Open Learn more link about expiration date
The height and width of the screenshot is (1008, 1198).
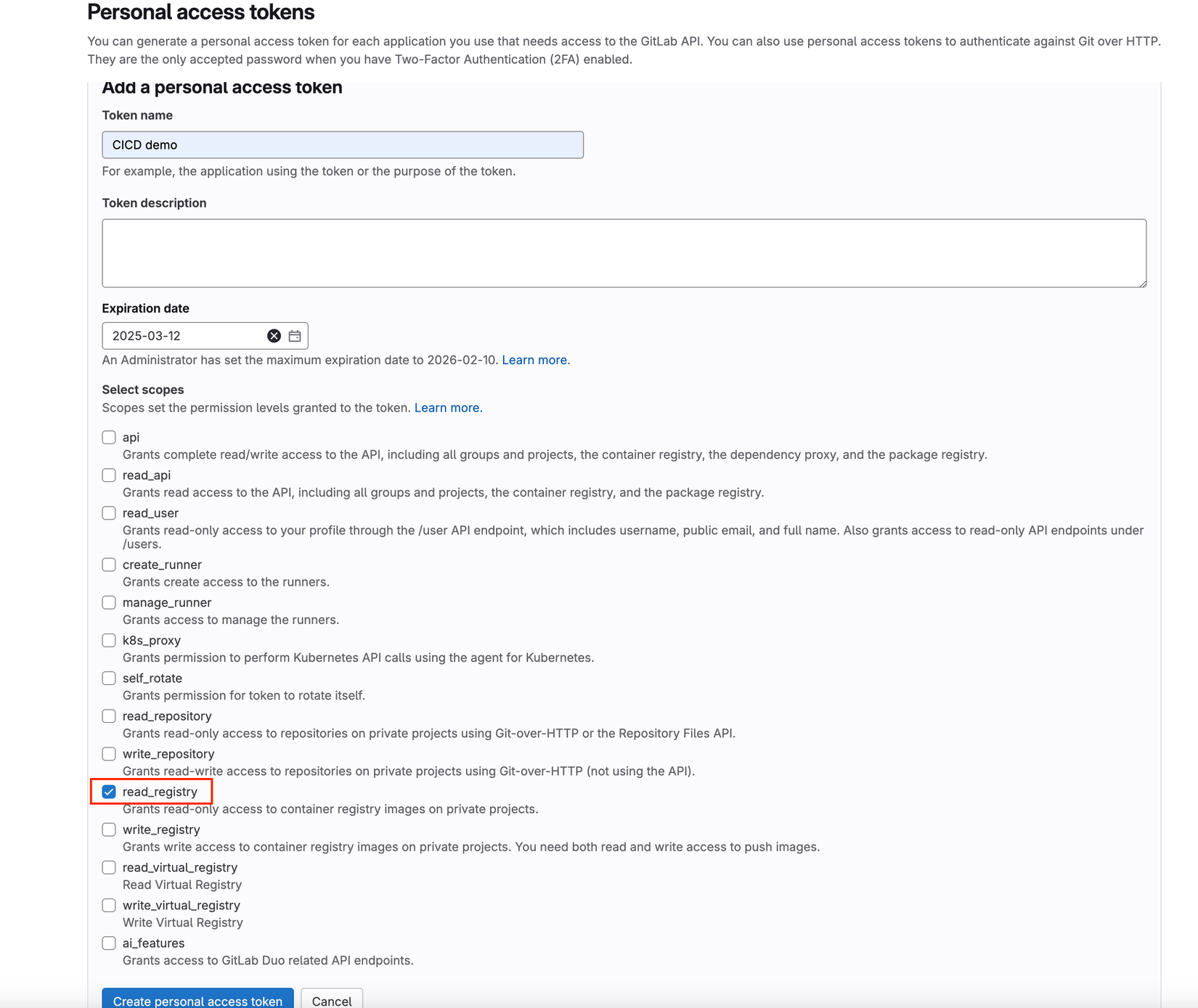535,360
